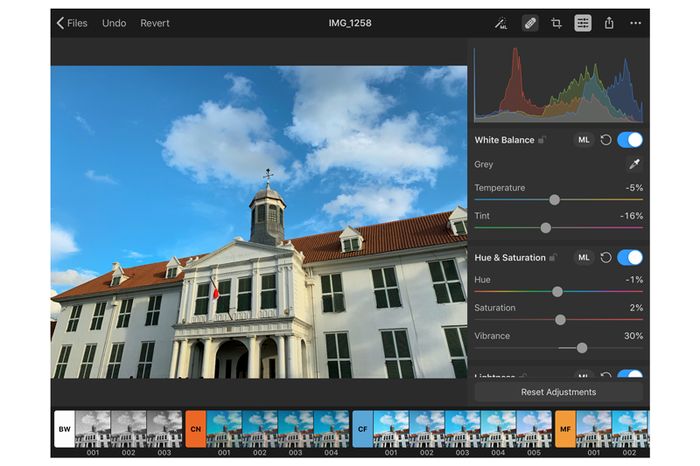The width and height of the screenshot is (700, 466).
Task: Apply BW preset 001 thumbnail
Action: click(93, 429)
